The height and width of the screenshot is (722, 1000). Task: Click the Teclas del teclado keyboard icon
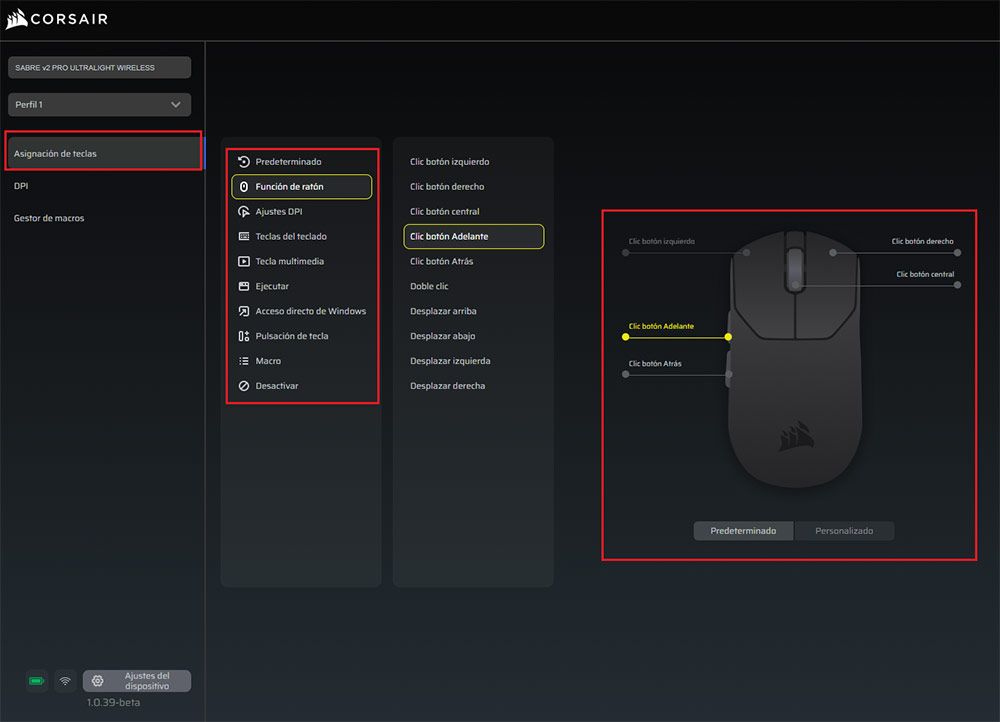click(244, 237)
